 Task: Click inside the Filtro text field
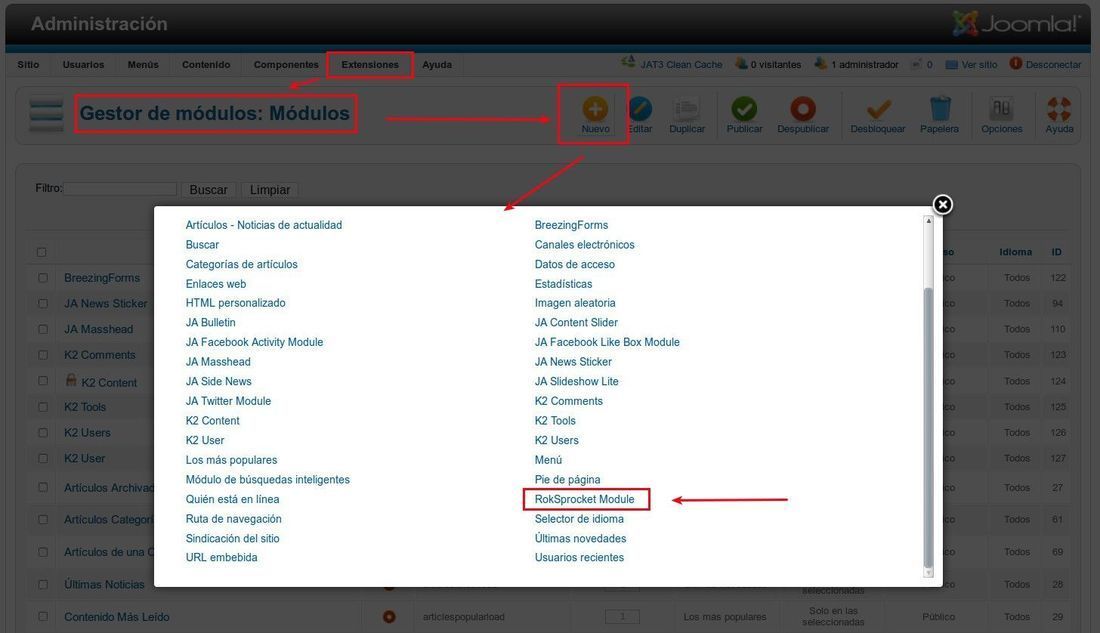point(120,188)
